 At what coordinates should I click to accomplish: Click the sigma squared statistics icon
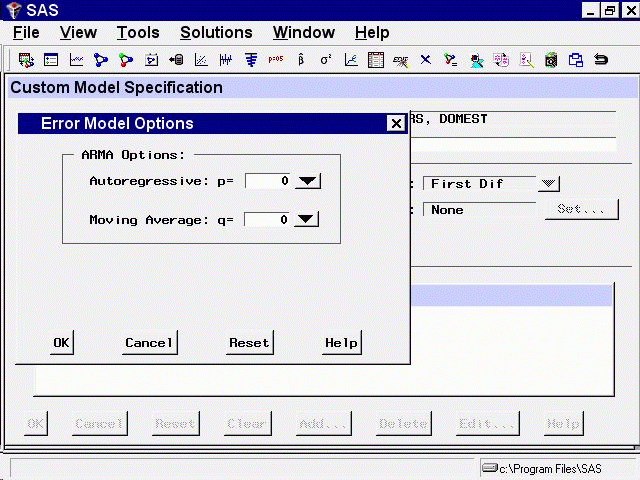click(x=326, y=60)
